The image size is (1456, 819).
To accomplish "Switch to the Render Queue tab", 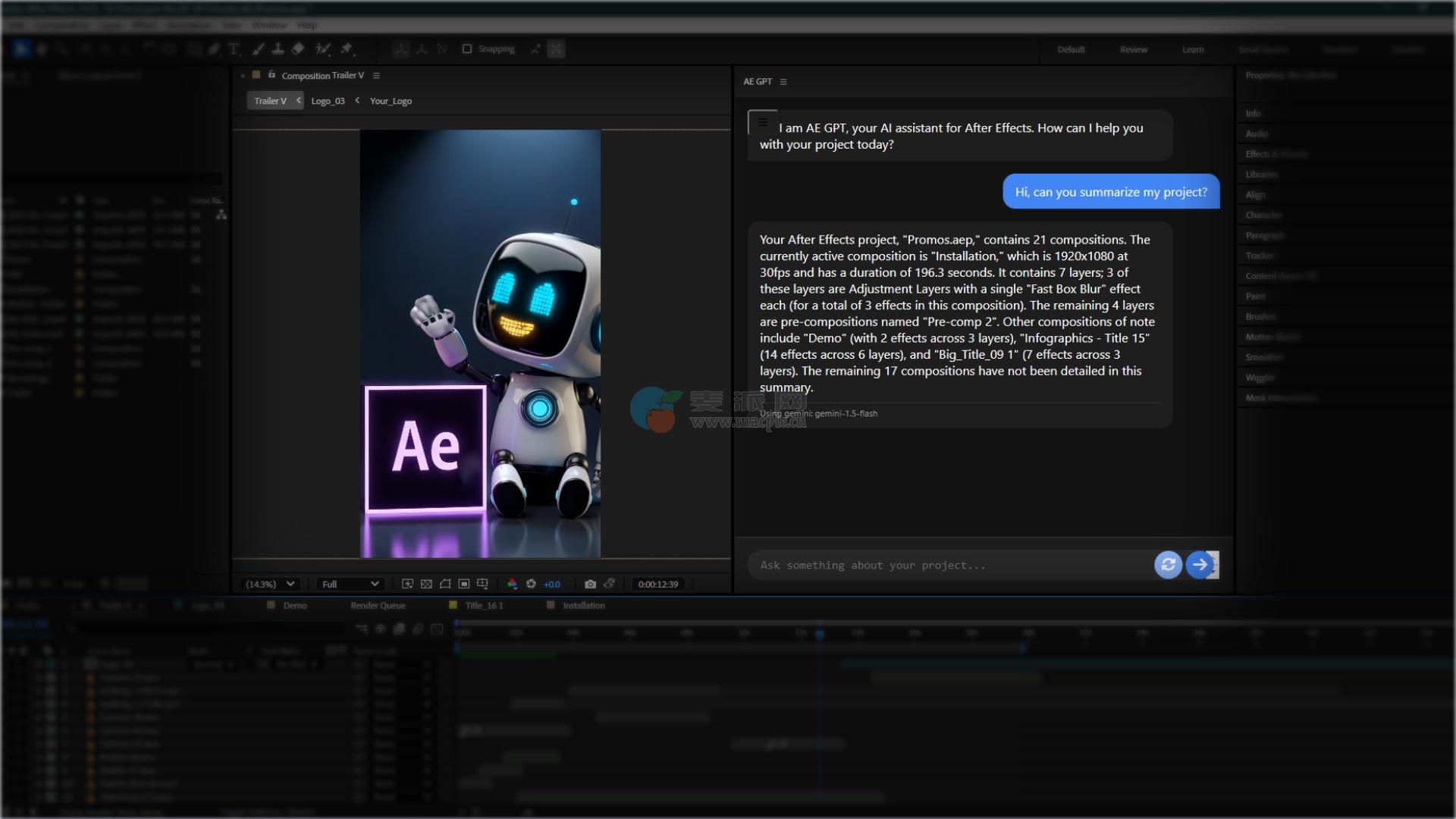I will tap(378, 606).
